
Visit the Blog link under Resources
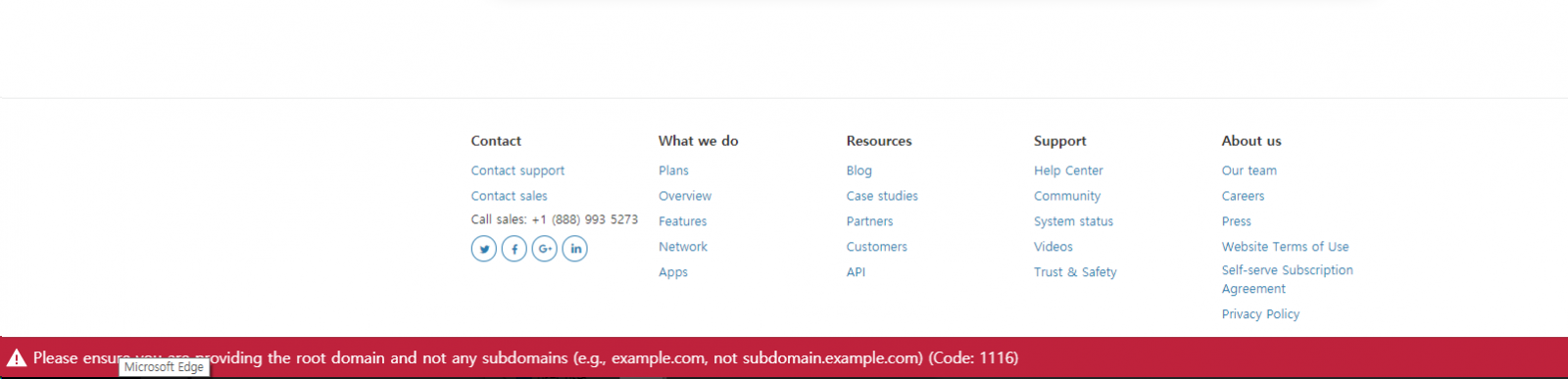[858, 170]
